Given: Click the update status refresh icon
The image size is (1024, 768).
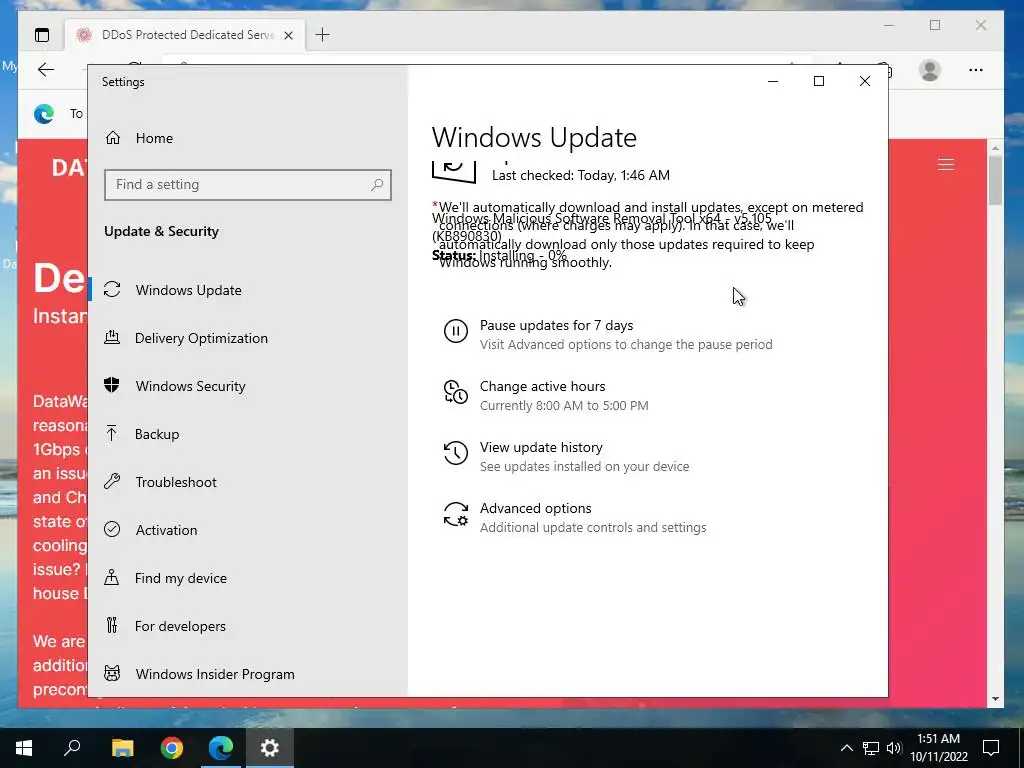Looking at the screenshot, I should pos(454,171).
